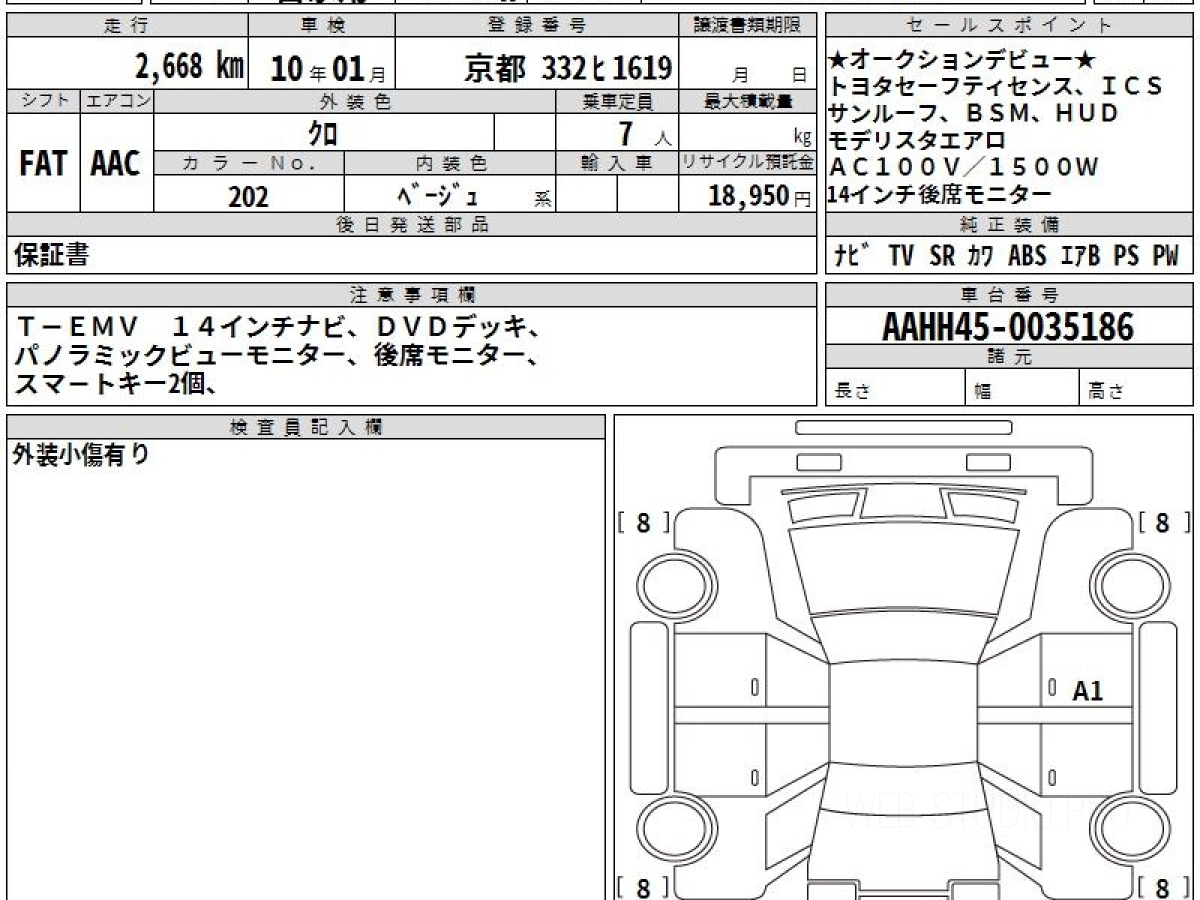Click the shift value FAT
The width and height of the screenshot is (1200, 900).
pyautogui.click(x=43, y=163)
